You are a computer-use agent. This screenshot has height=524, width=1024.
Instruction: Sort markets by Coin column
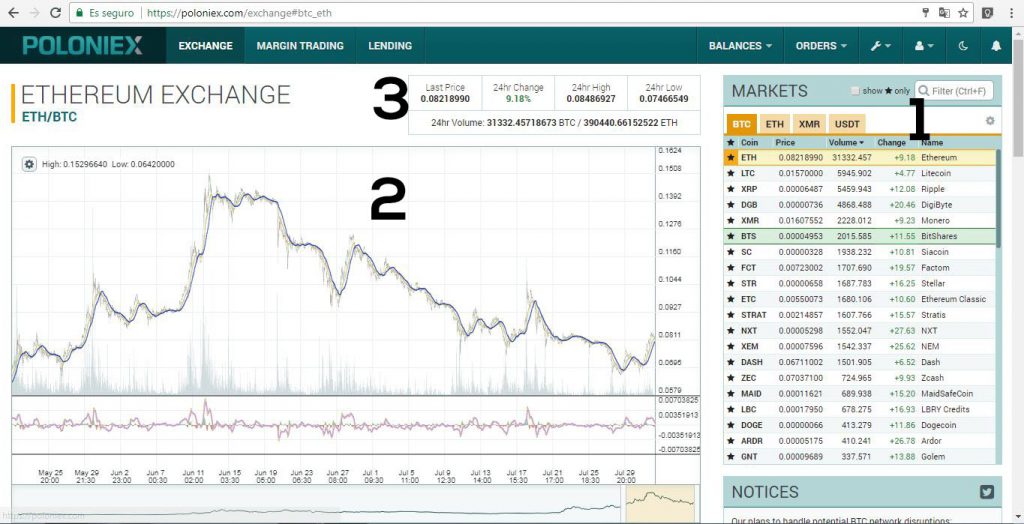[x=749, y=142]
